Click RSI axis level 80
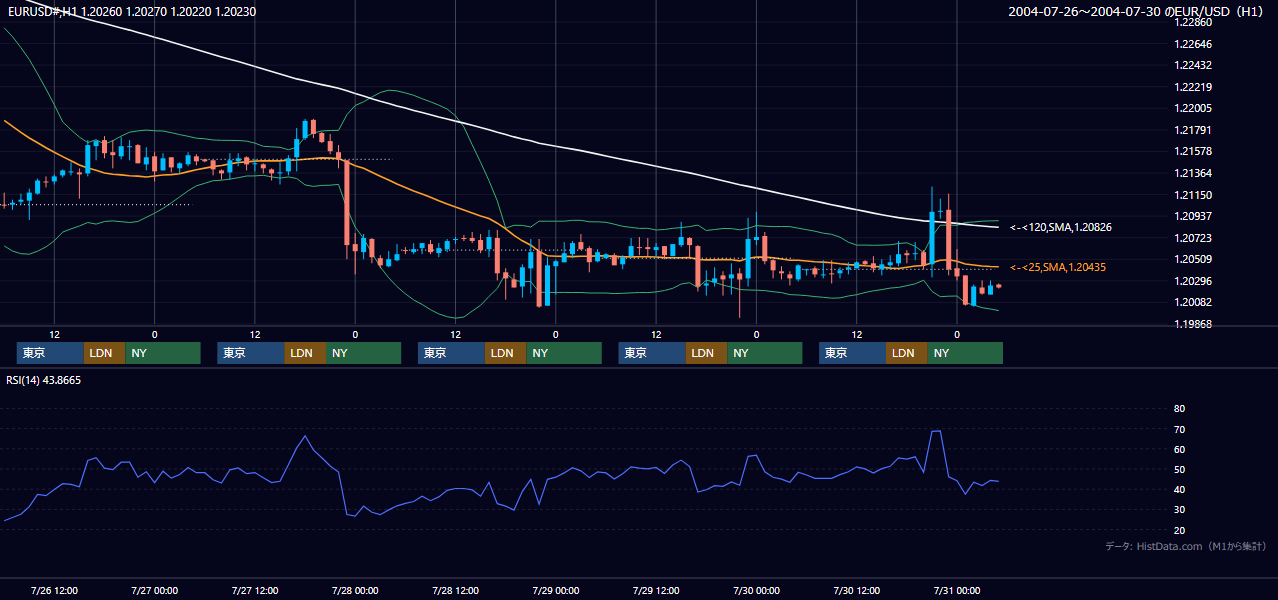1278x600 pixels. pyautogui.click(x=1179, y=409)
